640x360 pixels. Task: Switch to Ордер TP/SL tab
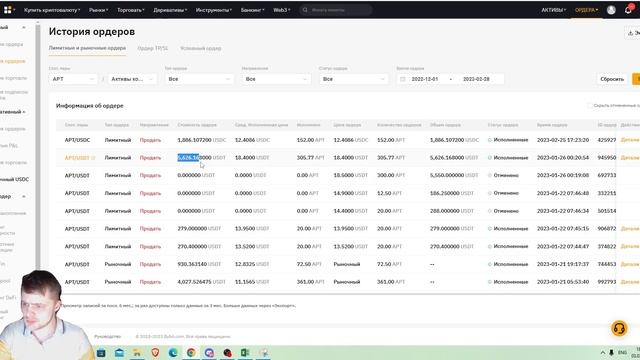click(x=153, y=48)
